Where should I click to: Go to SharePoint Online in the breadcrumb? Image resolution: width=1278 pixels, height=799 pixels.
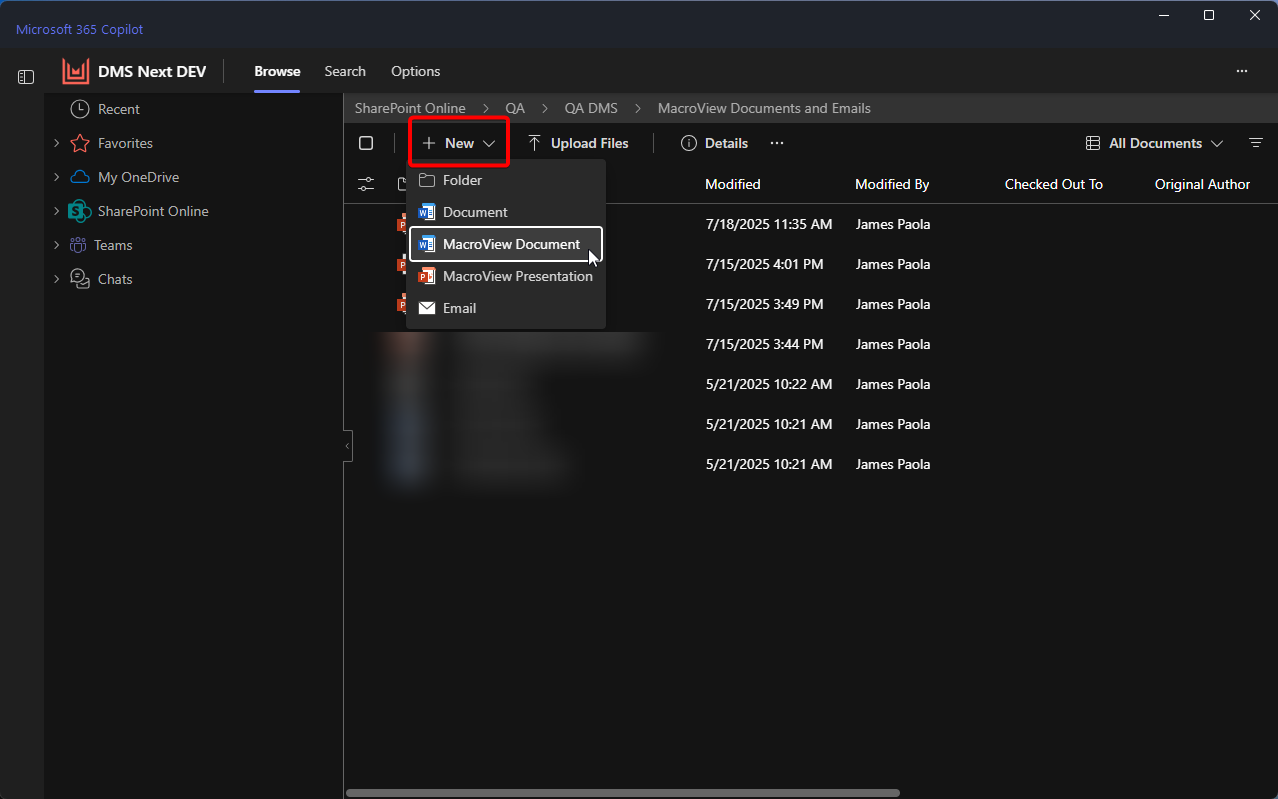[410, 108]
